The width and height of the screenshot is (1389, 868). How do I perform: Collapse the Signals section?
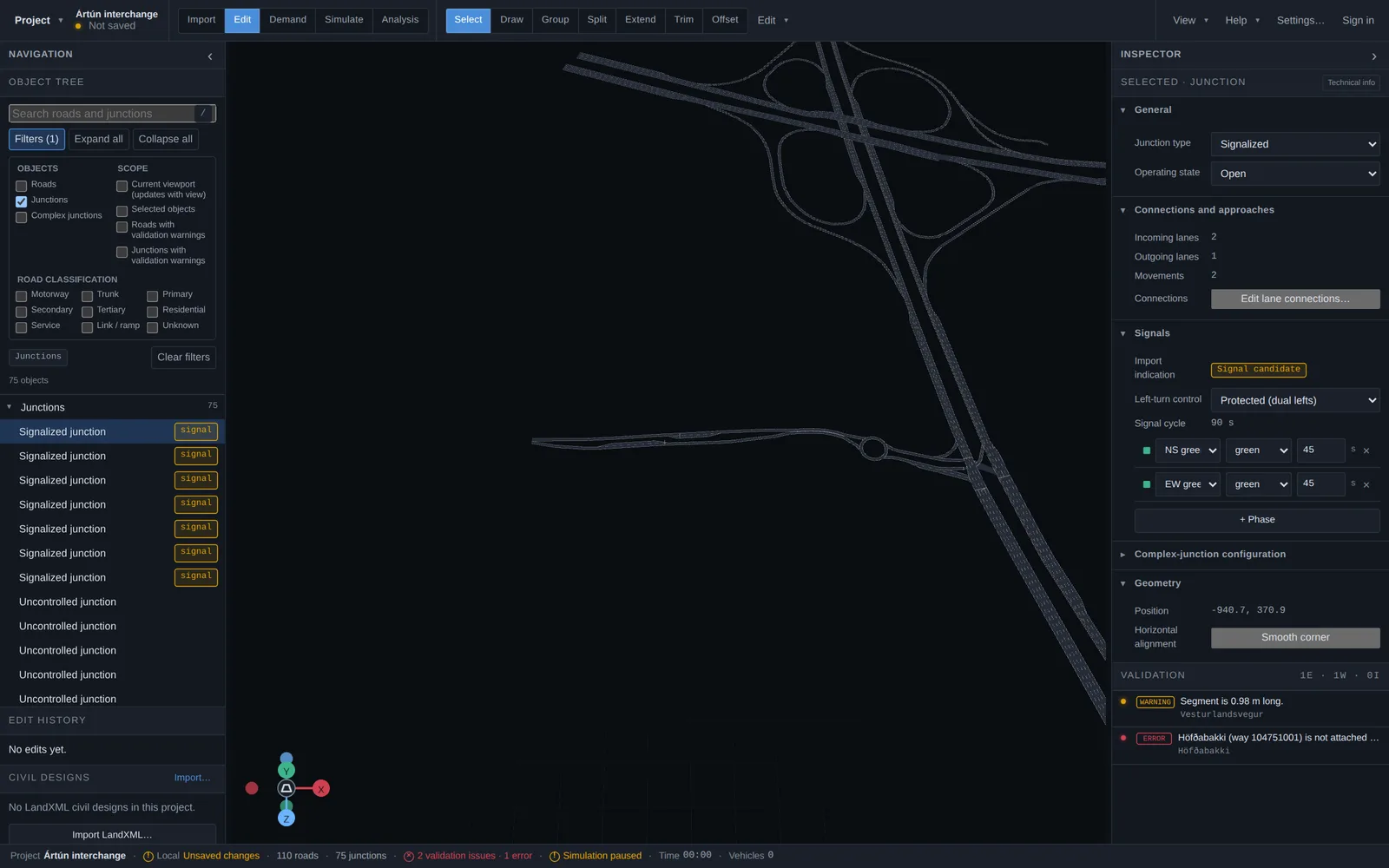tap(1122, 333)
